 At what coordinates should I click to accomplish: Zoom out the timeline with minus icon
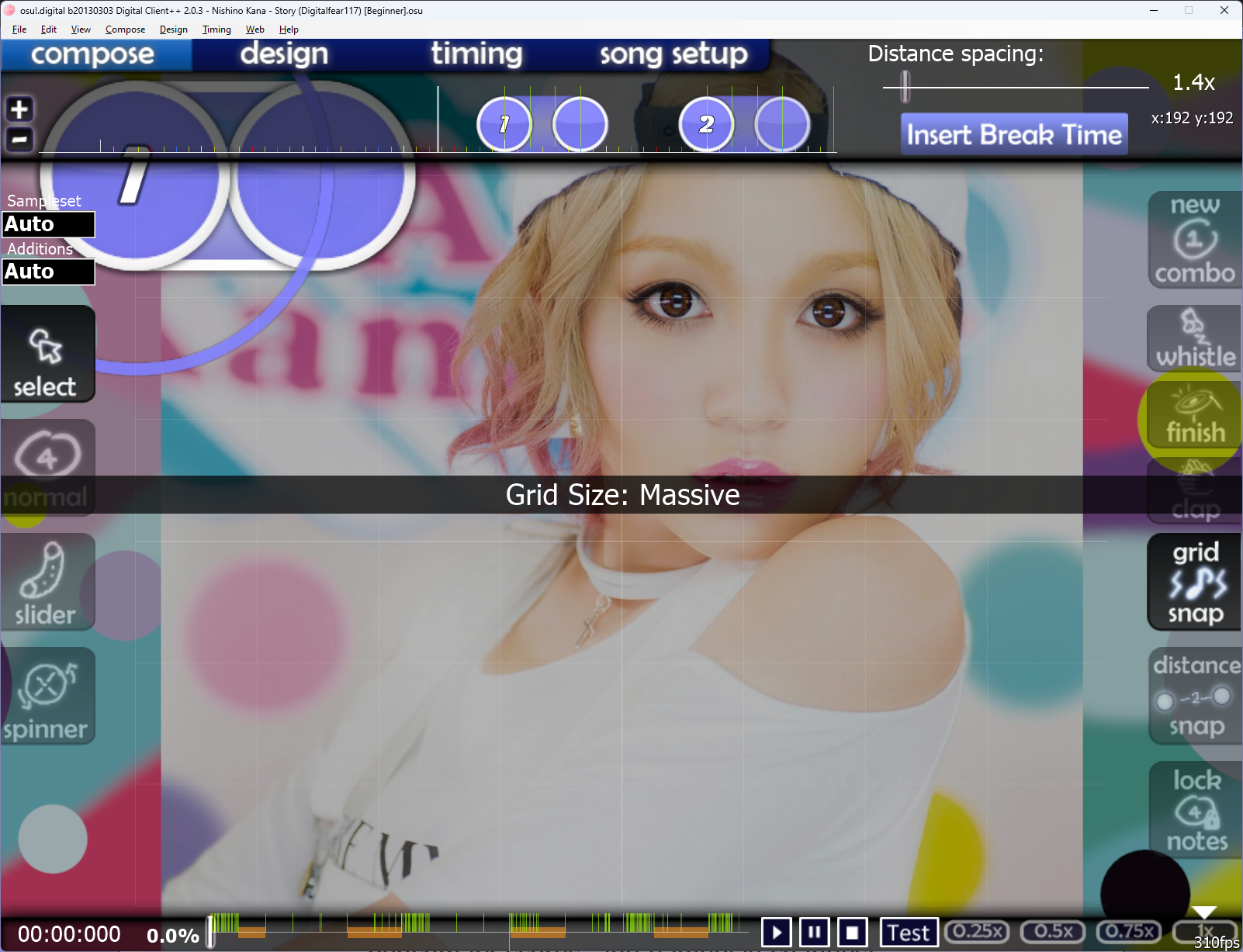pyautogui.click(x=19, y=140)
